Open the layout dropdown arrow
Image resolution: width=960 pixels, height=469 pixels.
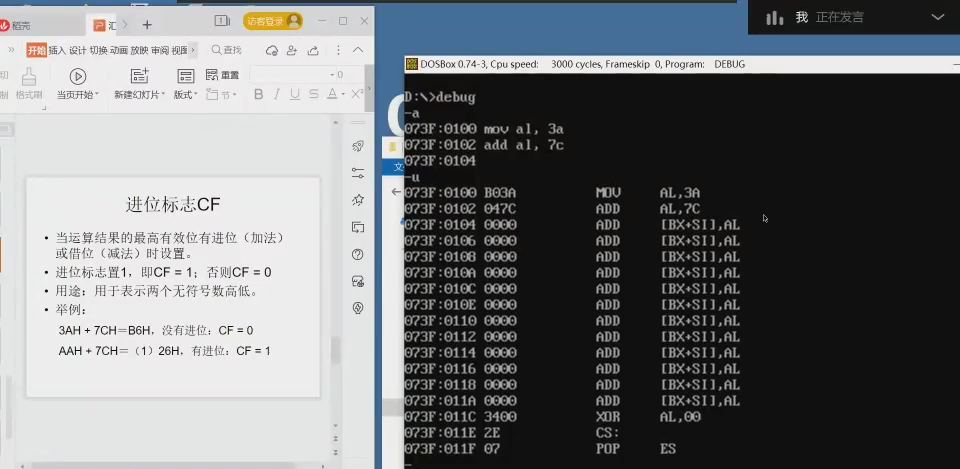coord(195,95)
